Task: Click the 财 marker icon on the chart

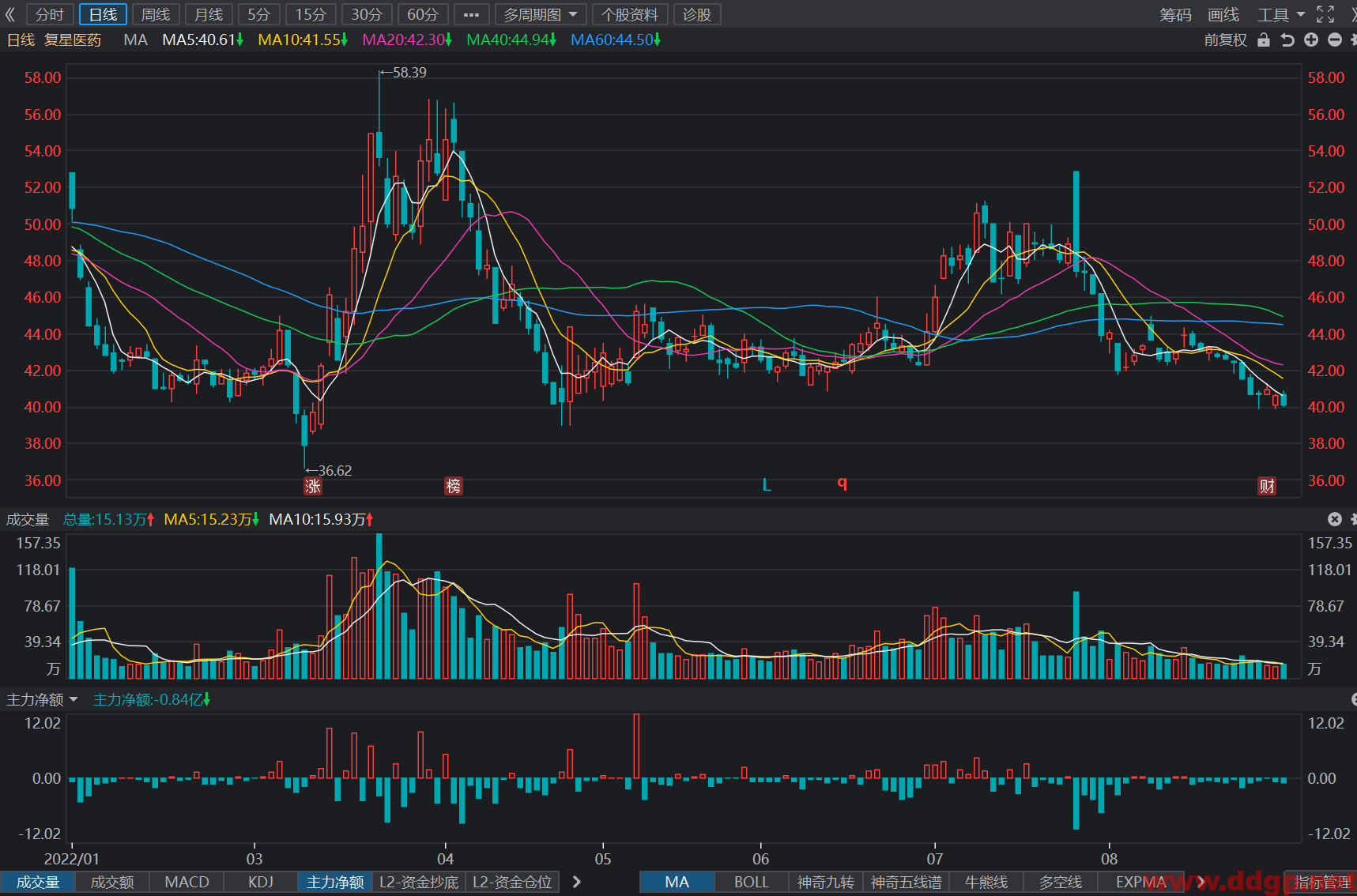Action: [x=1267, y=486]
